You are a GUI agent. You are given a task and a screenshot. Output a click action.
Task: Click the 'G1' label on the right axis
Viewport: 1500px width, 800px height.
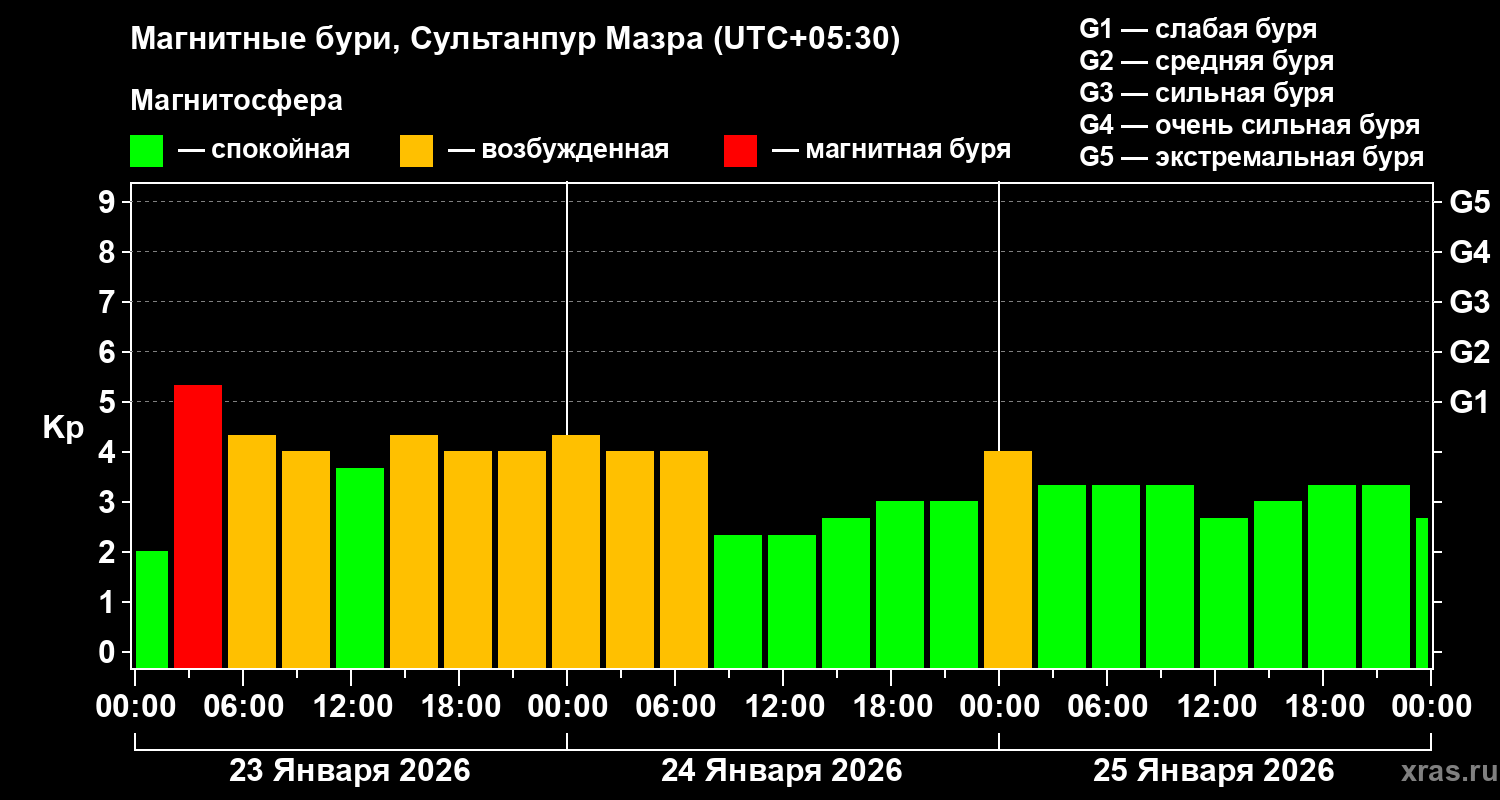click(x=1470, y=402)
